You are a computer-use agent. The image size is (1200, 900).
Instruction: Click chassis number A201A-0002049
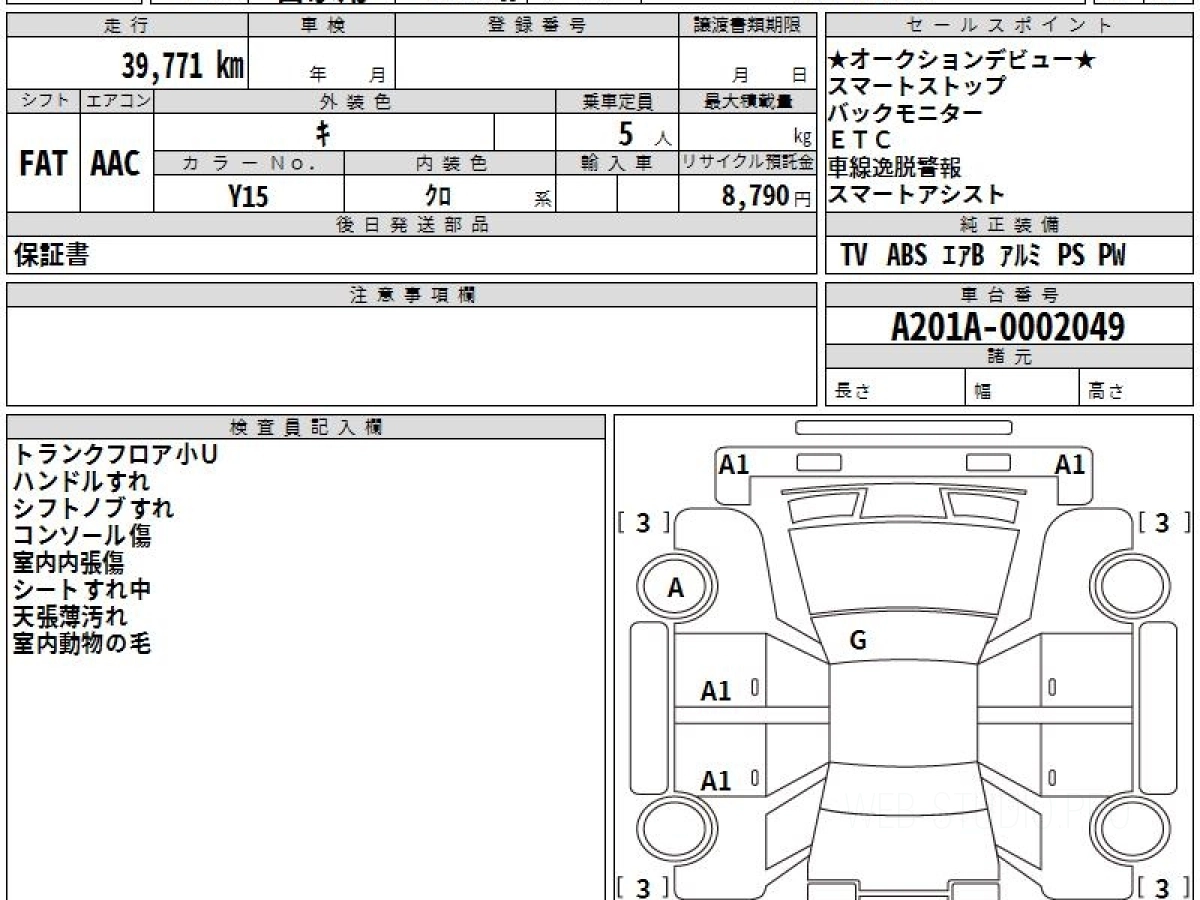tap(1008, 326)
